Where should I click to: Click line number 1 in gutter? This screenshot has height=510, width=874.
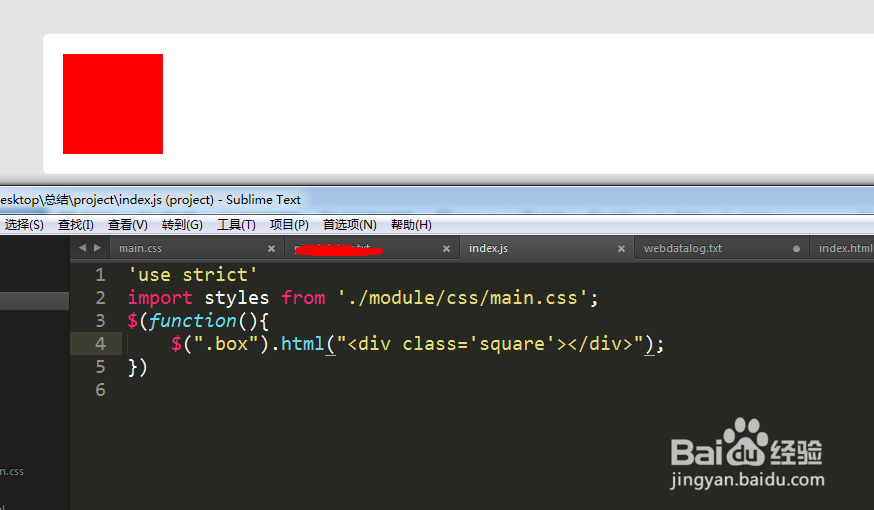click(x=100, y=275)
